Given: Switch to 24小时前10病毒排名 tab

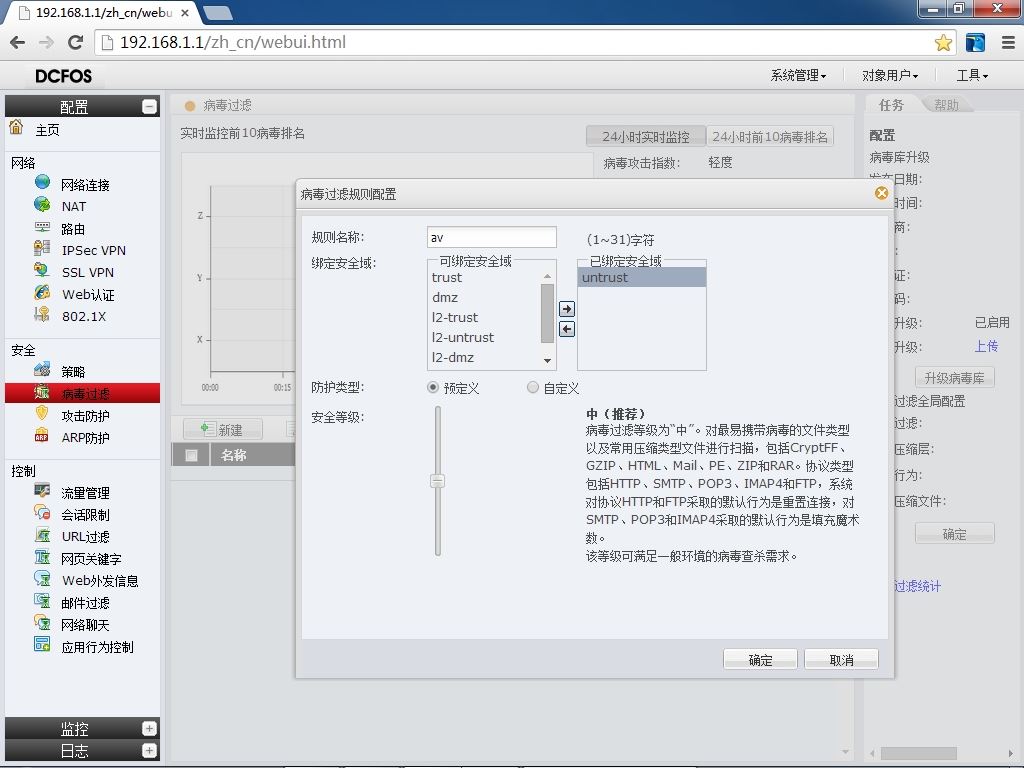Looking at the screenshot, I should (770, 136).
